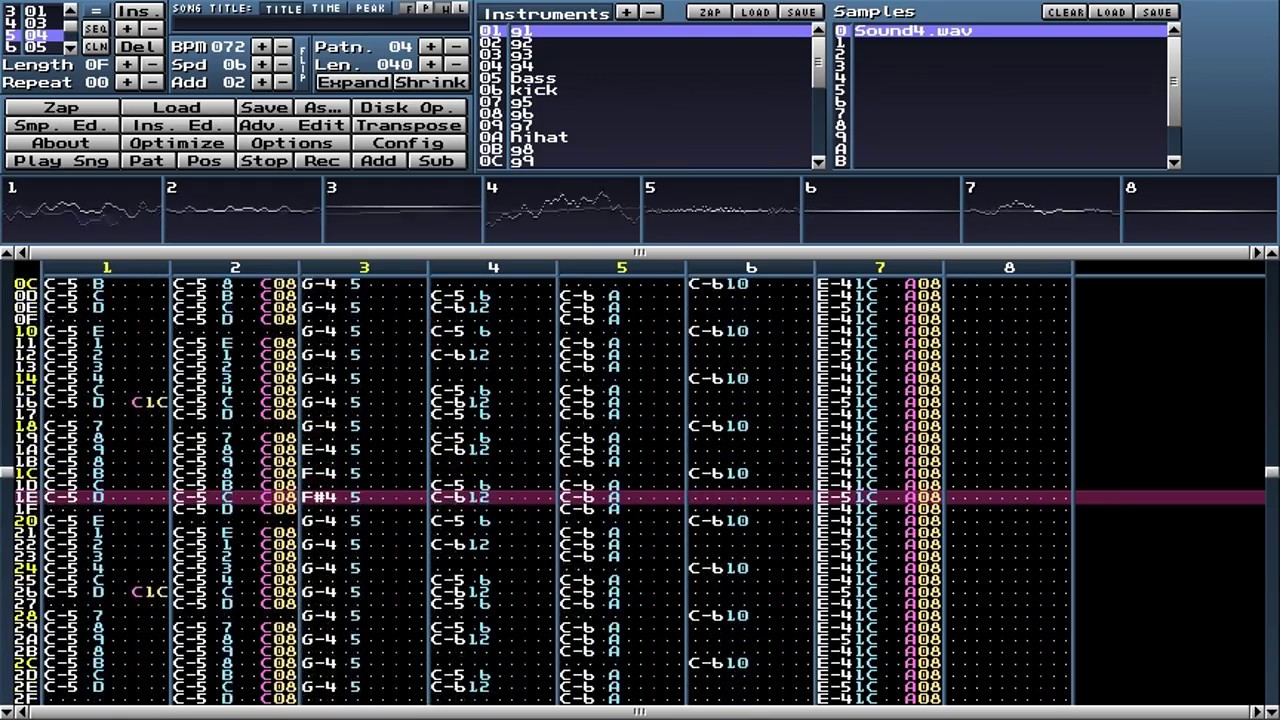Click the SEQ order button
The width and height of the screenshot is (1280, 720).
96,29
